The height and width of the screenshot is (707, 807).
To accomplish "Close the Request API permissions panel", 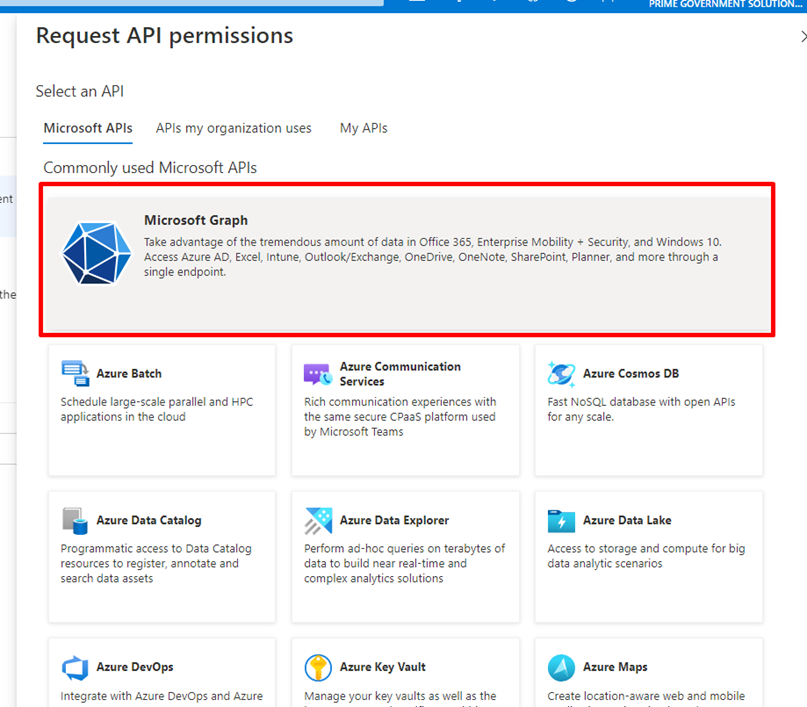I will point(803,37).
